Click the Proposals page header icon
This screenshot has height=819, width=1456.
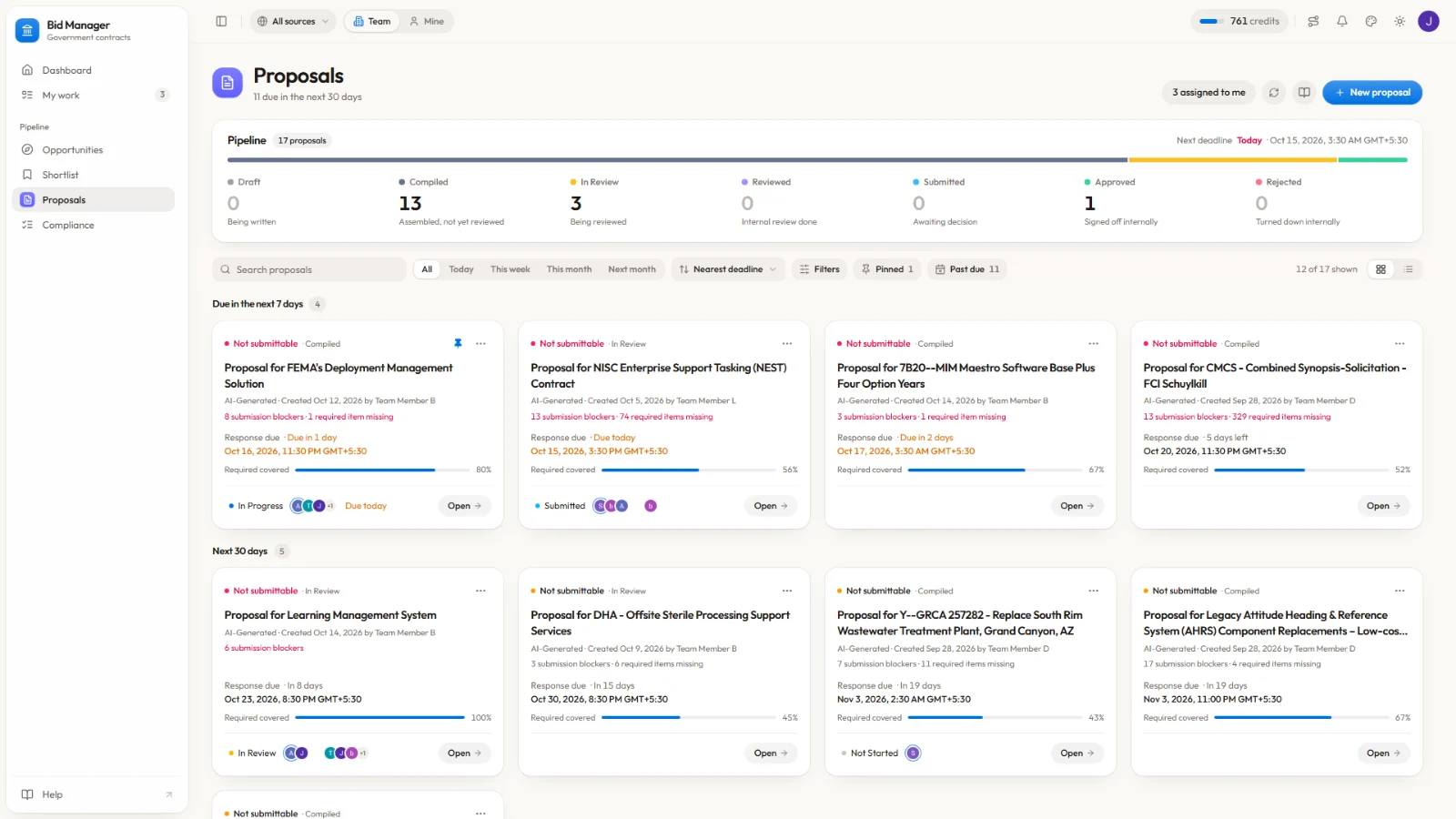[227, 83]
